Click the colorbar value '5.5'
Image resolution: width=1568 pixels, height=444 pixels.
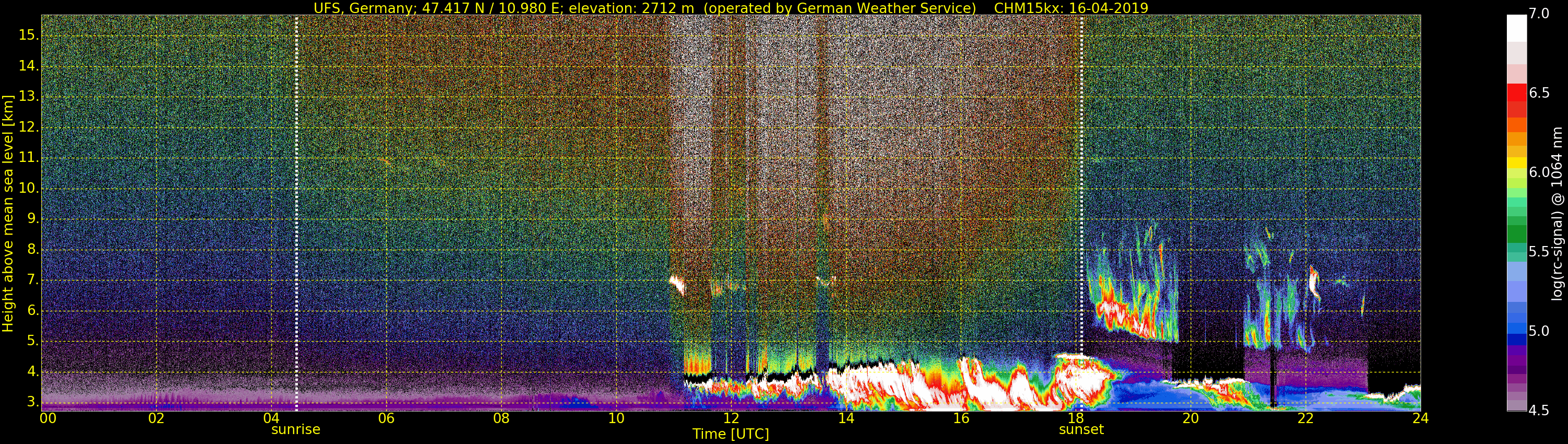[1539, 252]
